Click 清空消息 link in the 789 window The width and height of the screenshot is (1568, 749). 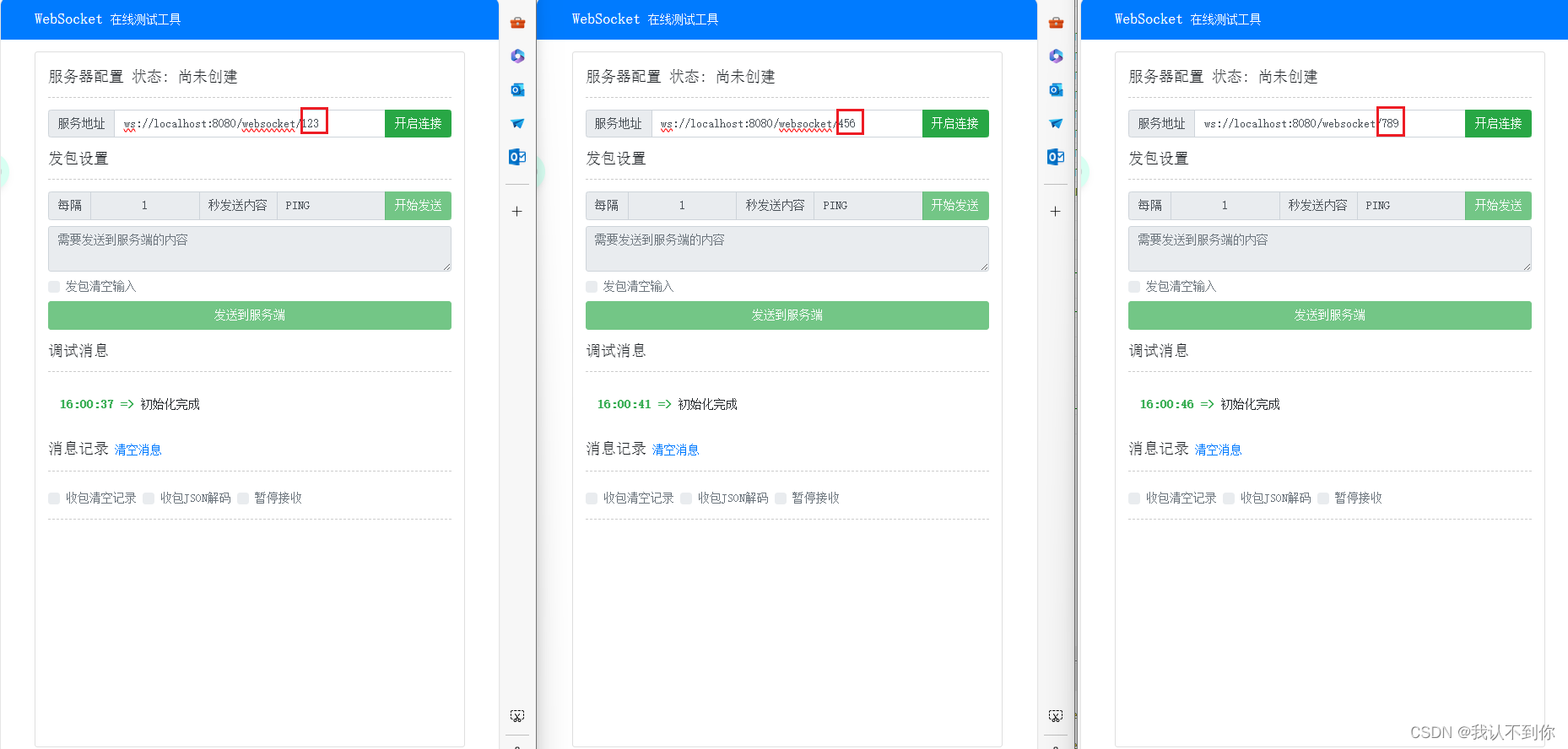[1219, 450]
